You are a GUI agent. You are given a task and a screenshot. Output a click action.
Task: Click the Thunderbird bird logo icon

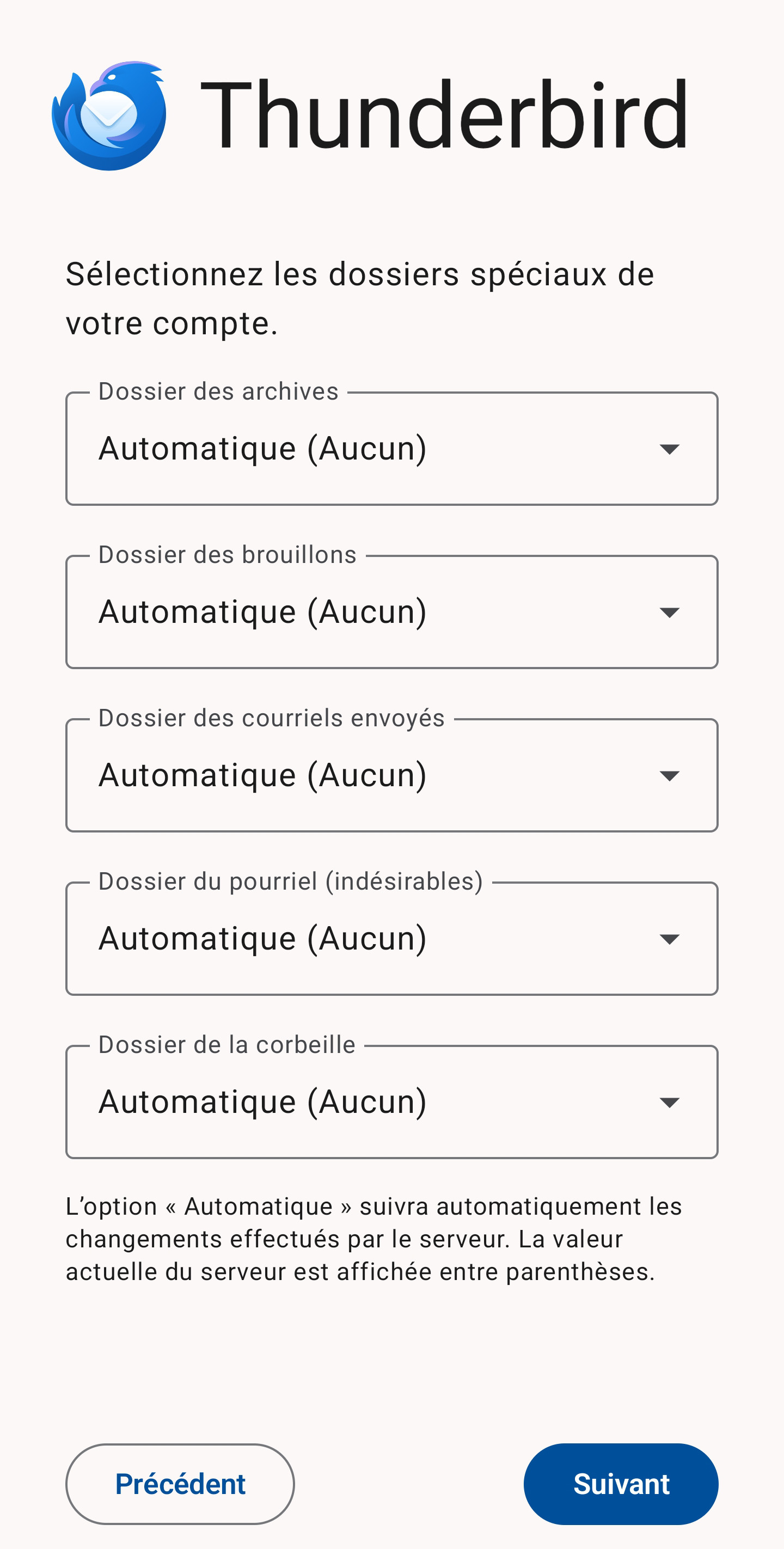[109, 115]
